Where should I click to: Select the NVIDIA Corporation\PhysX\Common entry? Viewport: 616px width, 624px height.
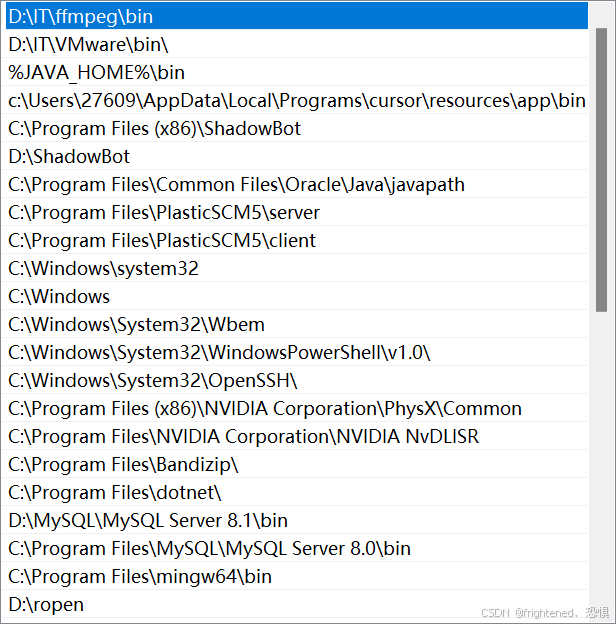(296, 408)
